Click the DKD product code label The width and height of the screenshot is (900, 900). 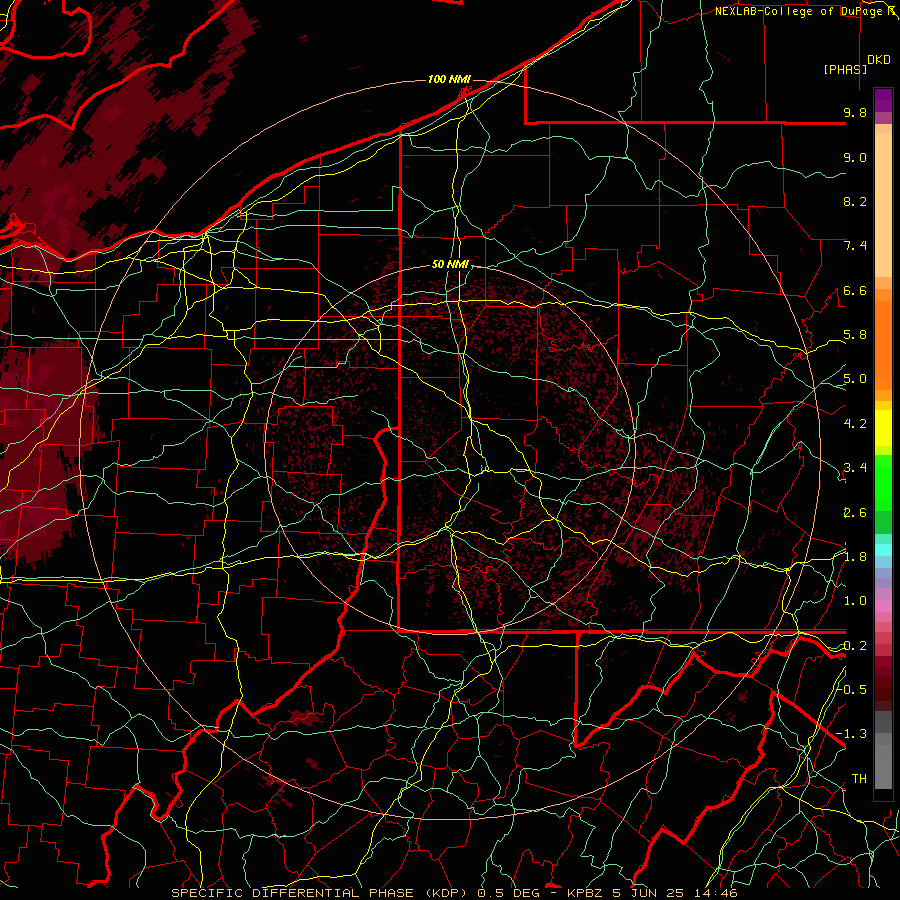point(879,60)
